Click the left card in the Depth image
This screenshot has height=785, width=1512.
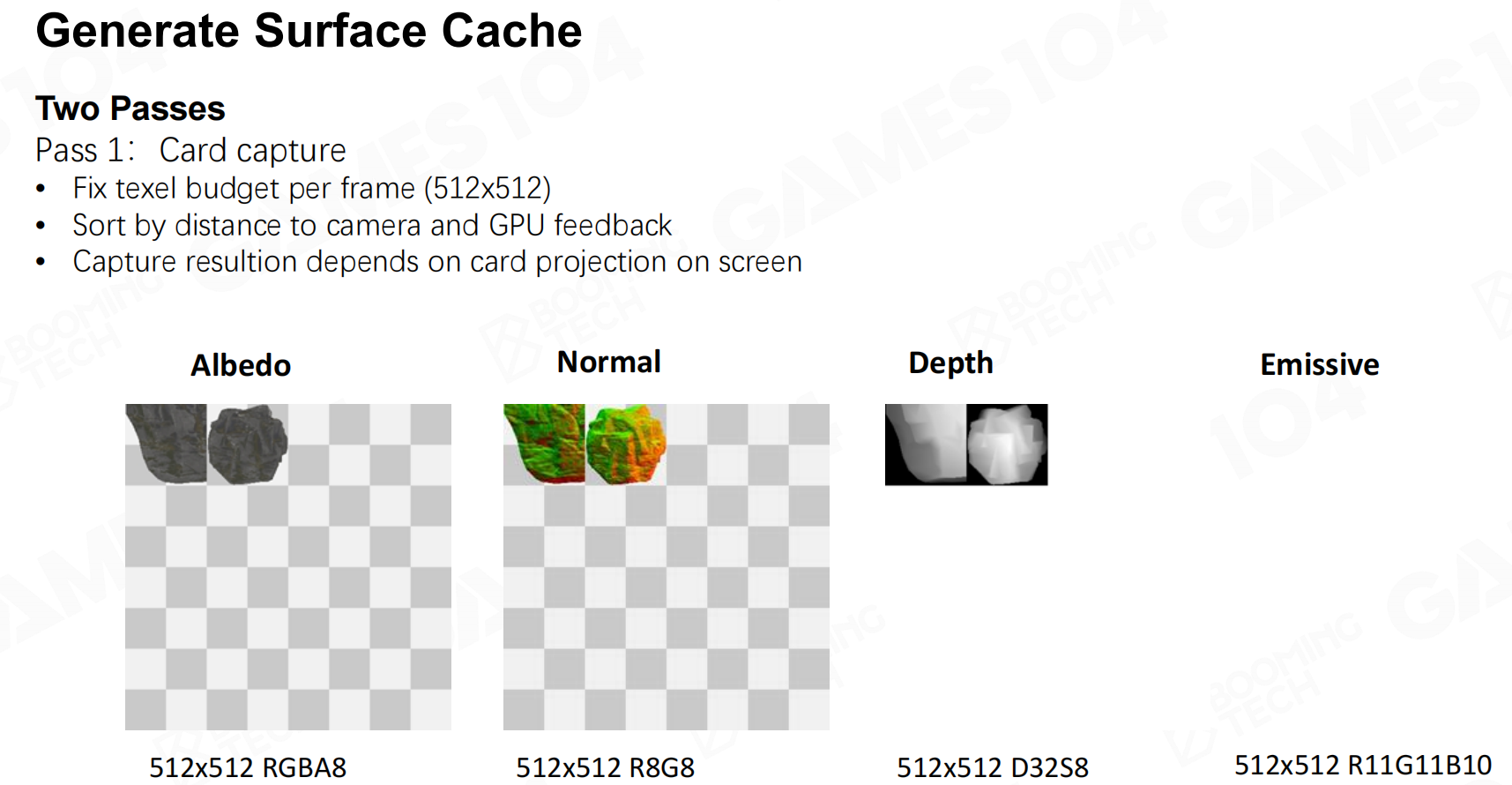click(x=927, y=445)
